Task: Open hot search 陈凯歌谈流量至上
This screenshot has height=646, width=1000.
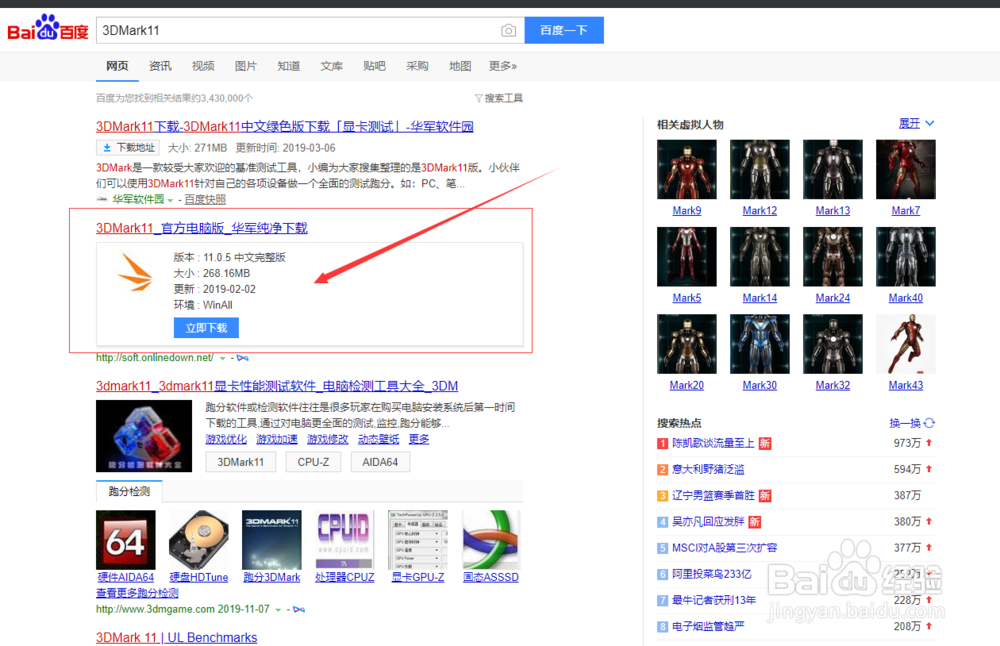Action: (x=713, y=443)
